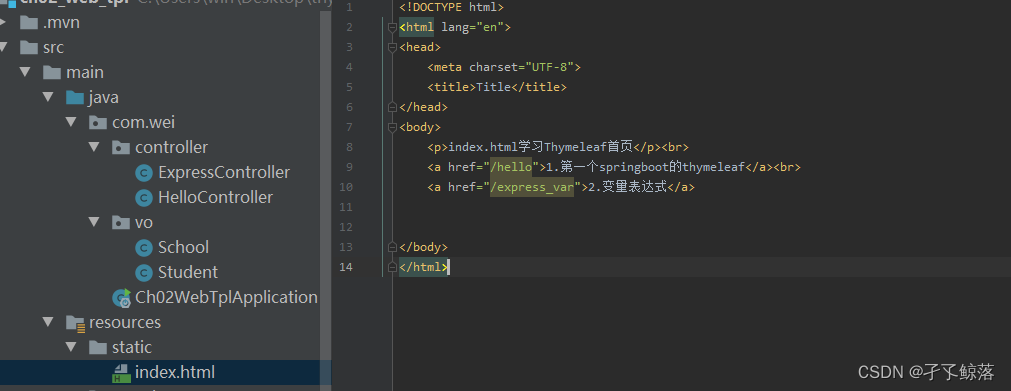Click the Title text in title tag
This screenshot has width=1011, height=391.
pyautogui.click(x=493, y=87)
